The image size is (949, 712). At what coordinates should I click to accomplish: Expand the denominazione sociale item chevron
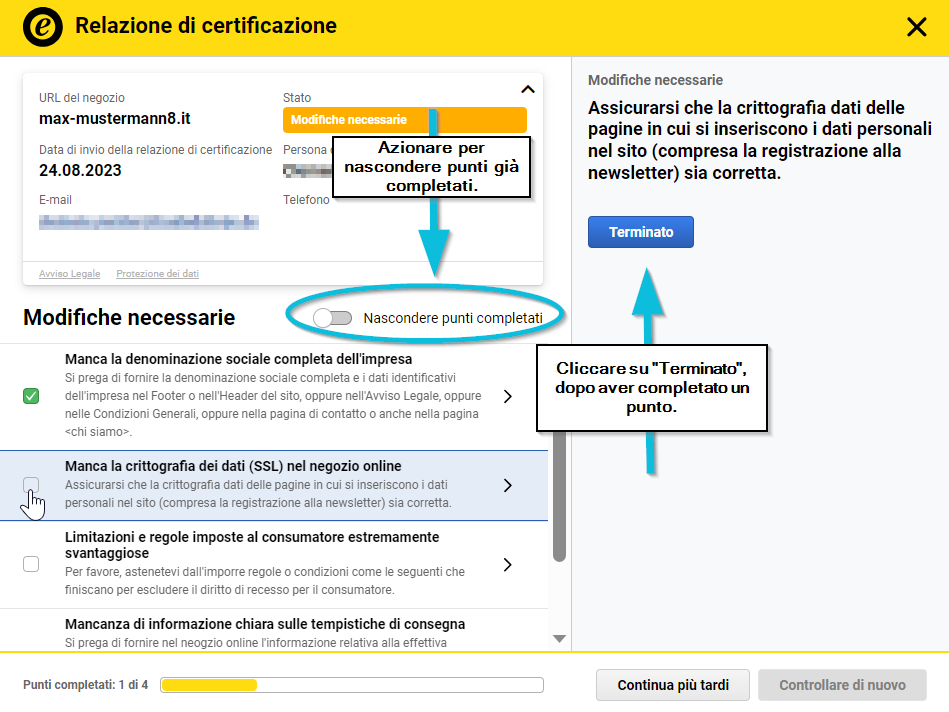coord(508,396)
